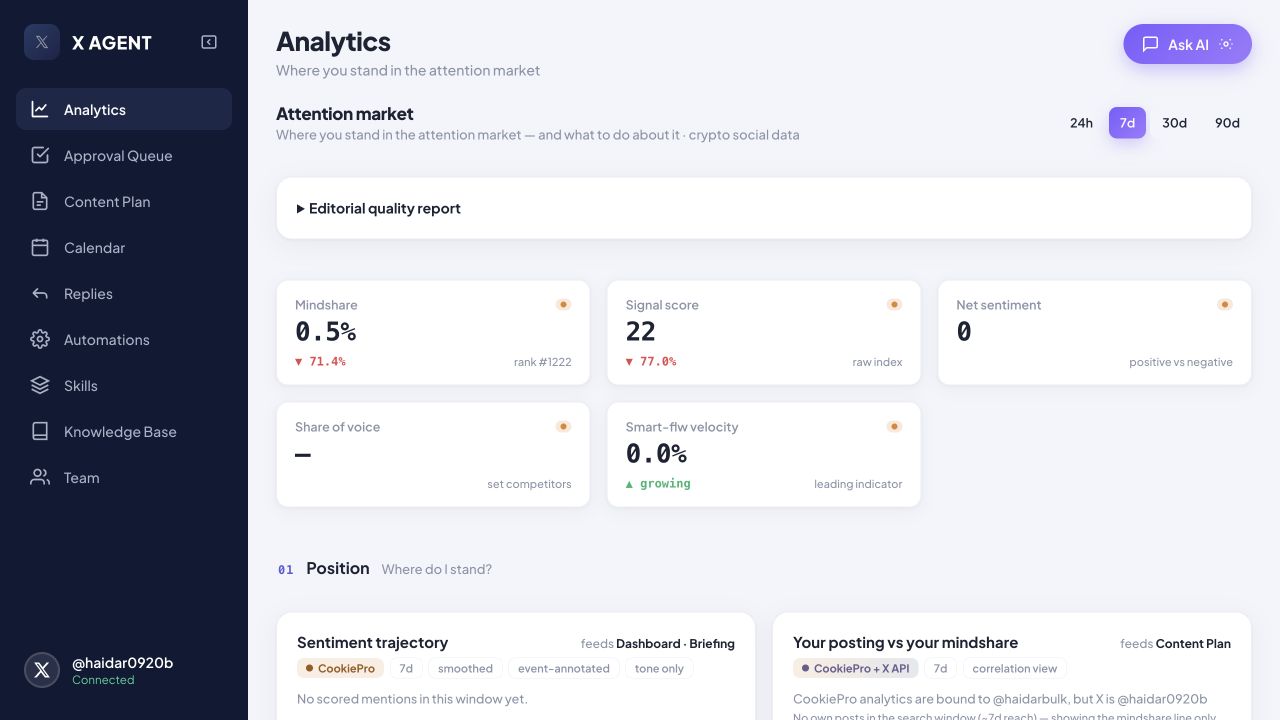
Task: Open the Skills layers icon
Action: coord(40,386)
